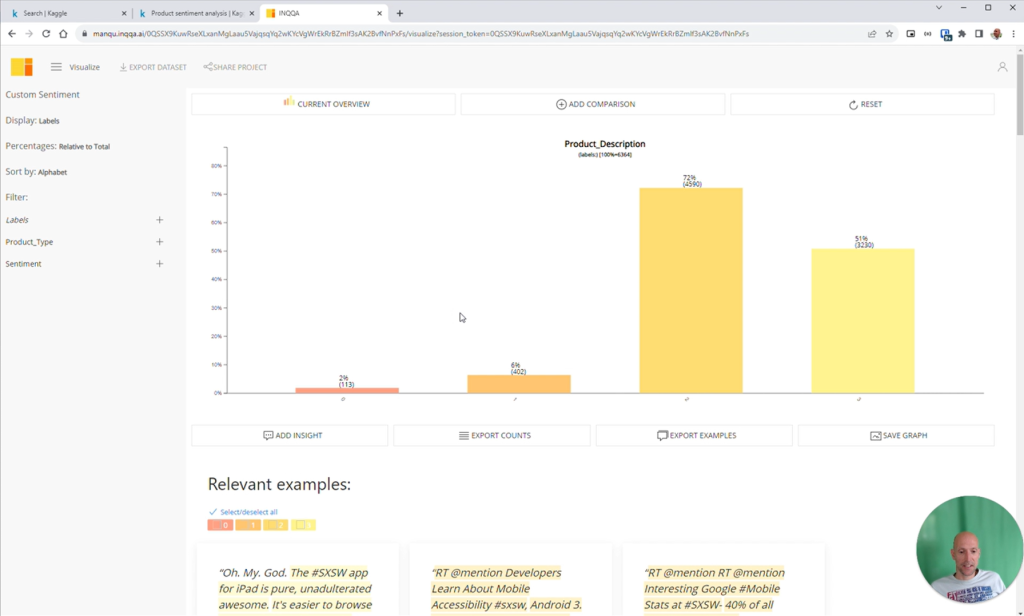Switch to Product sentiment analysis Kaggle tab
The width and height of the screenshot is (1024, 616).
(x=196, y=13)
